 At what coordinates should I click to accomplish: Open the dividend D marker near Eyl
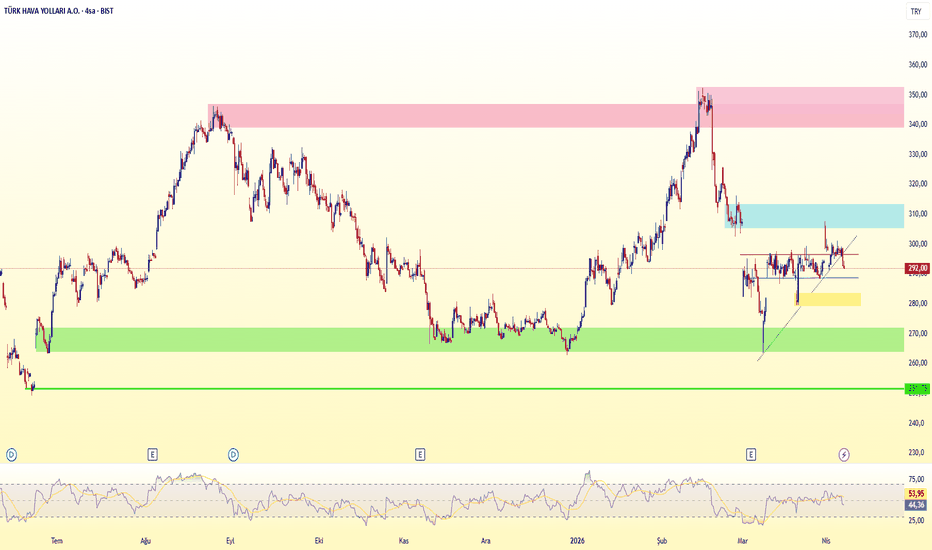[234, 455]
